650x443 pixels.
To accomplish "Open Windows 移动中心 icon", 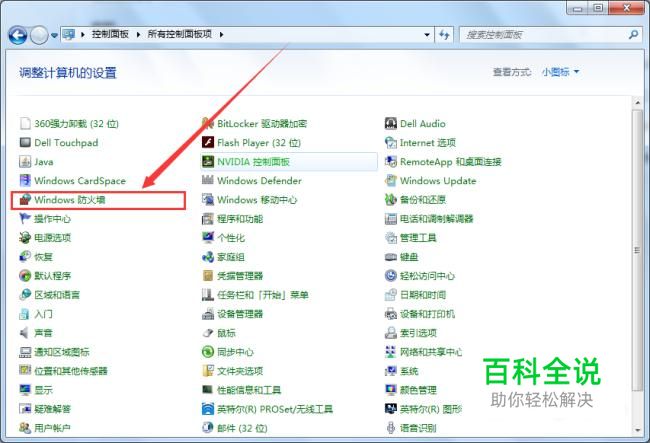I will 207,200.
